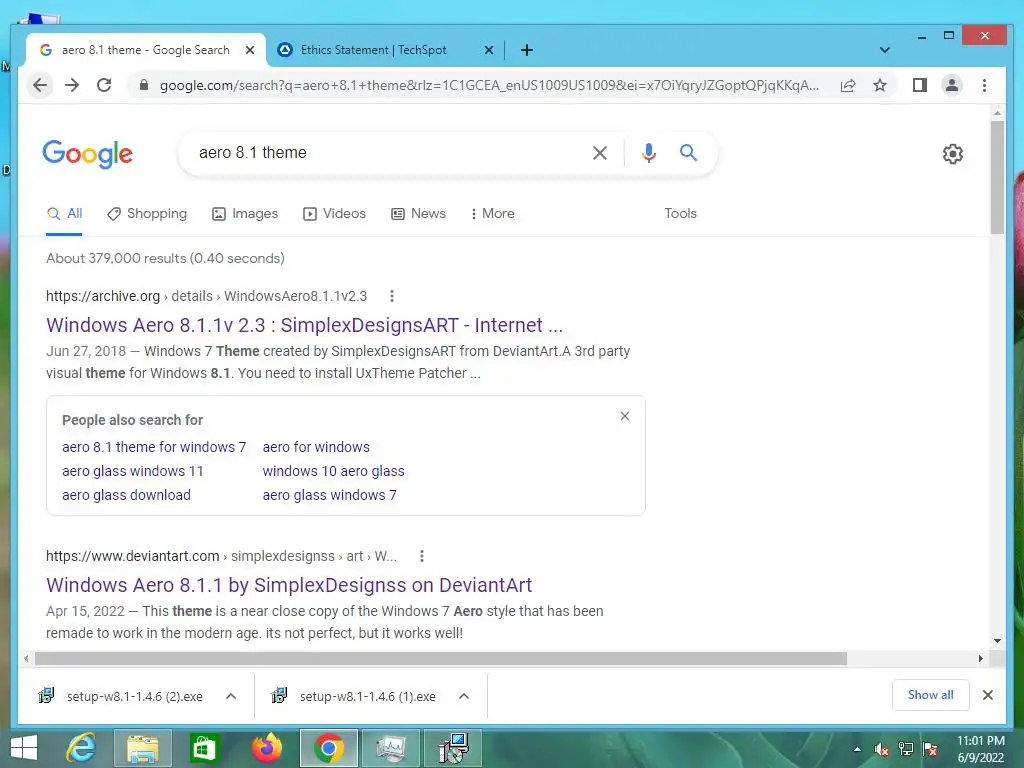Click scroll down arrow of page

click(997, 641)
